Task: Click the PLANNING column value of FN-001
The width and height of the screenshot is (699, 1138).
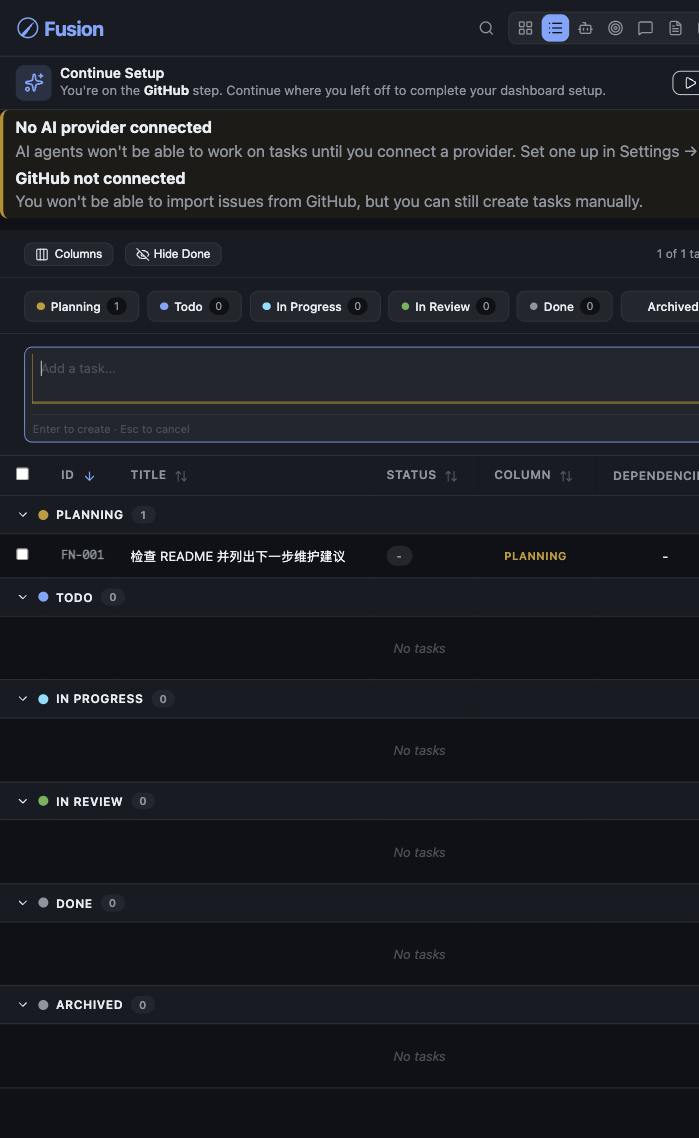Action: [535, 556]
